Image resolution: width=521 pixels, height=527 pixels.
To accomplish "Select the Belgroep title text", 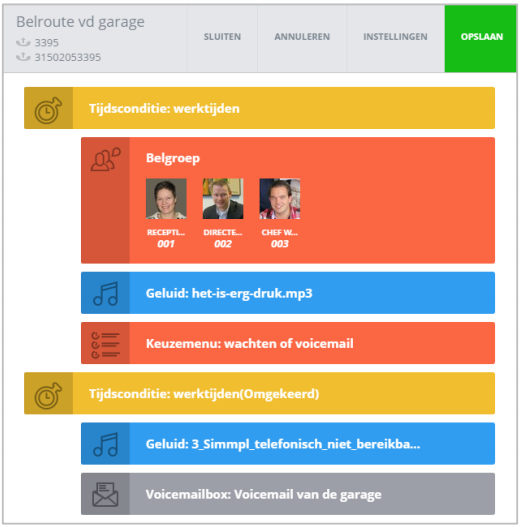I will click(173, 158).
